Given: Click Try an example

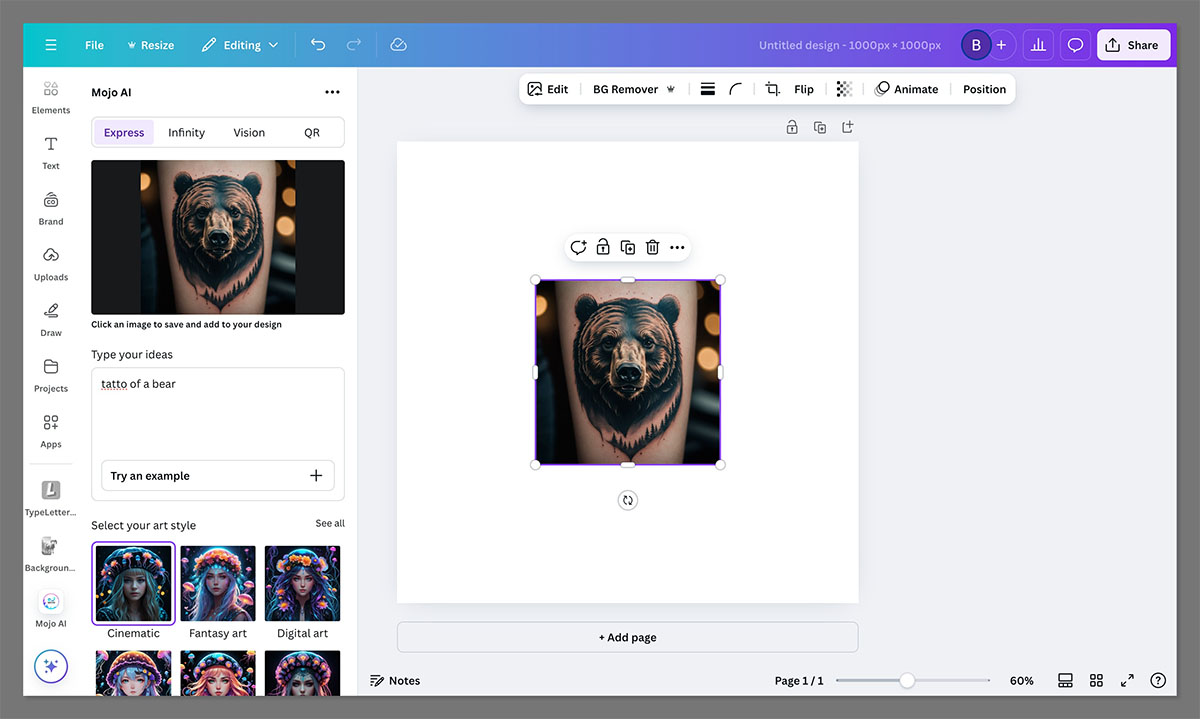Looking at the screenshot, I should pos(217,475).
